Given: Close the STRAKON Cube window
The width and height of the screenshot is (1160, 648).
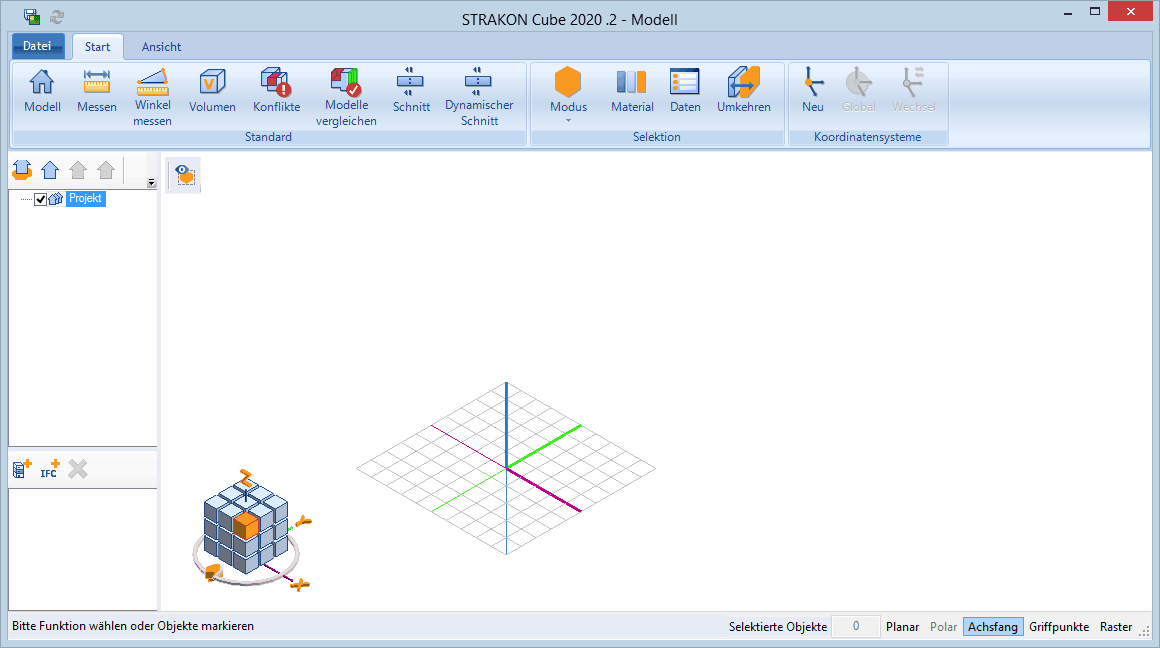Looking at the screenshot, I should [1130, 12].
